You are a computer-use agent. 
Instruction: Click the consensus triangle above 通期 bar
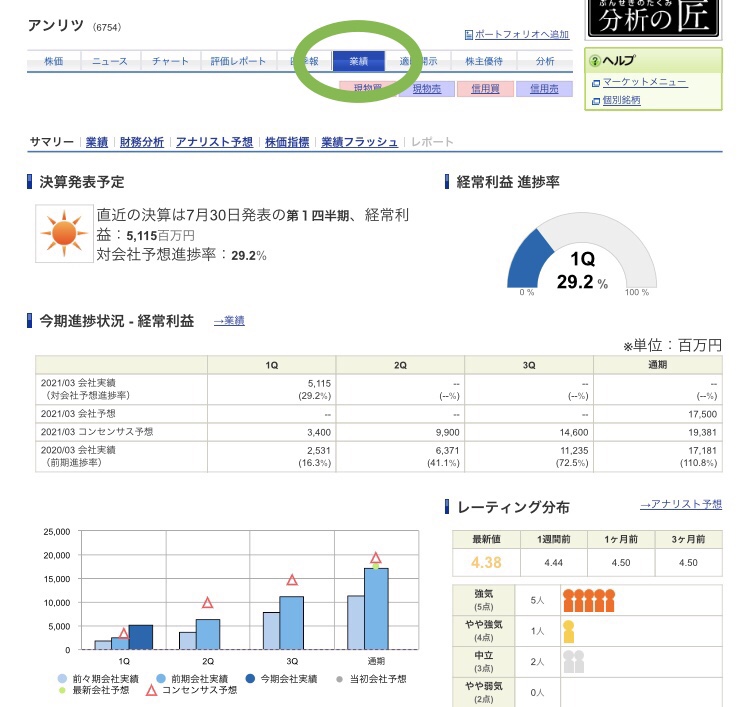376,557
